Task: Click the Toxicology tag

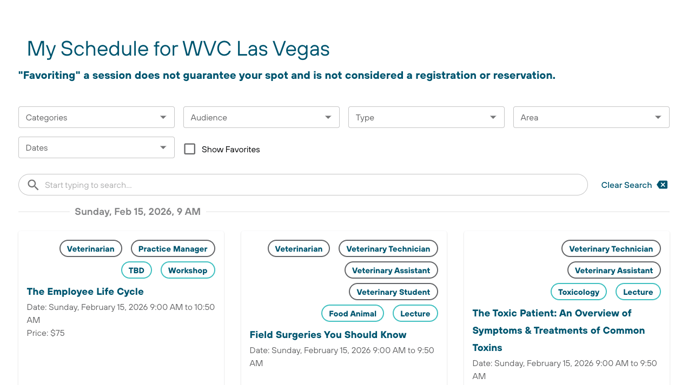Action: coord(578,292)
